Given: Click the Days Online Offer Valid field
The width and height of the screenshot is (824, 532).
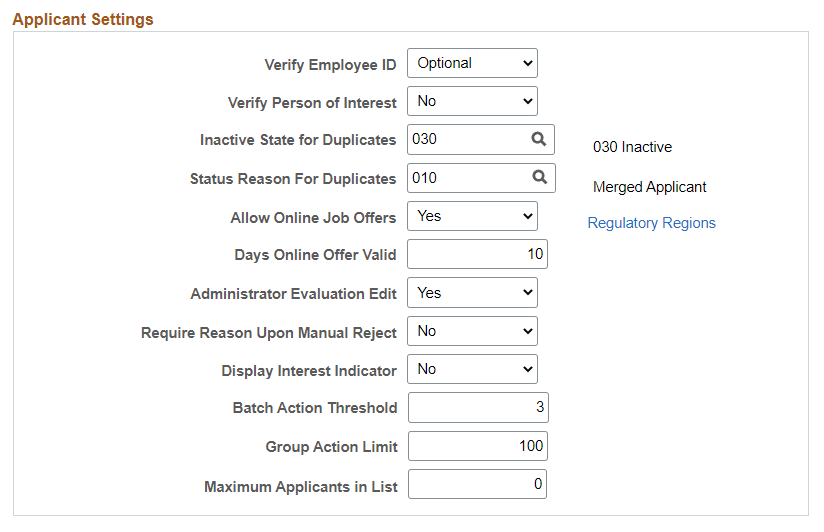Looking at the screenshot, I should point(477,254).
